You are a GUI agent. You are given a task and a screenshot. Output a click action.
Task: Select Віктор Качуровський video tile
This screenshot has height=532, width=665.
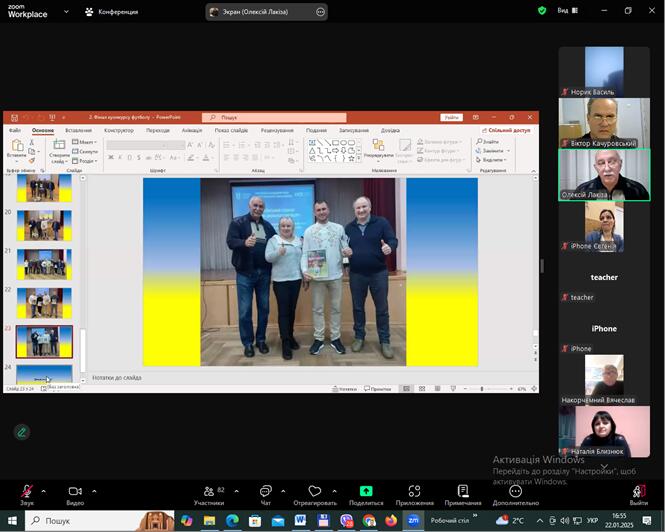coord(604,123)
